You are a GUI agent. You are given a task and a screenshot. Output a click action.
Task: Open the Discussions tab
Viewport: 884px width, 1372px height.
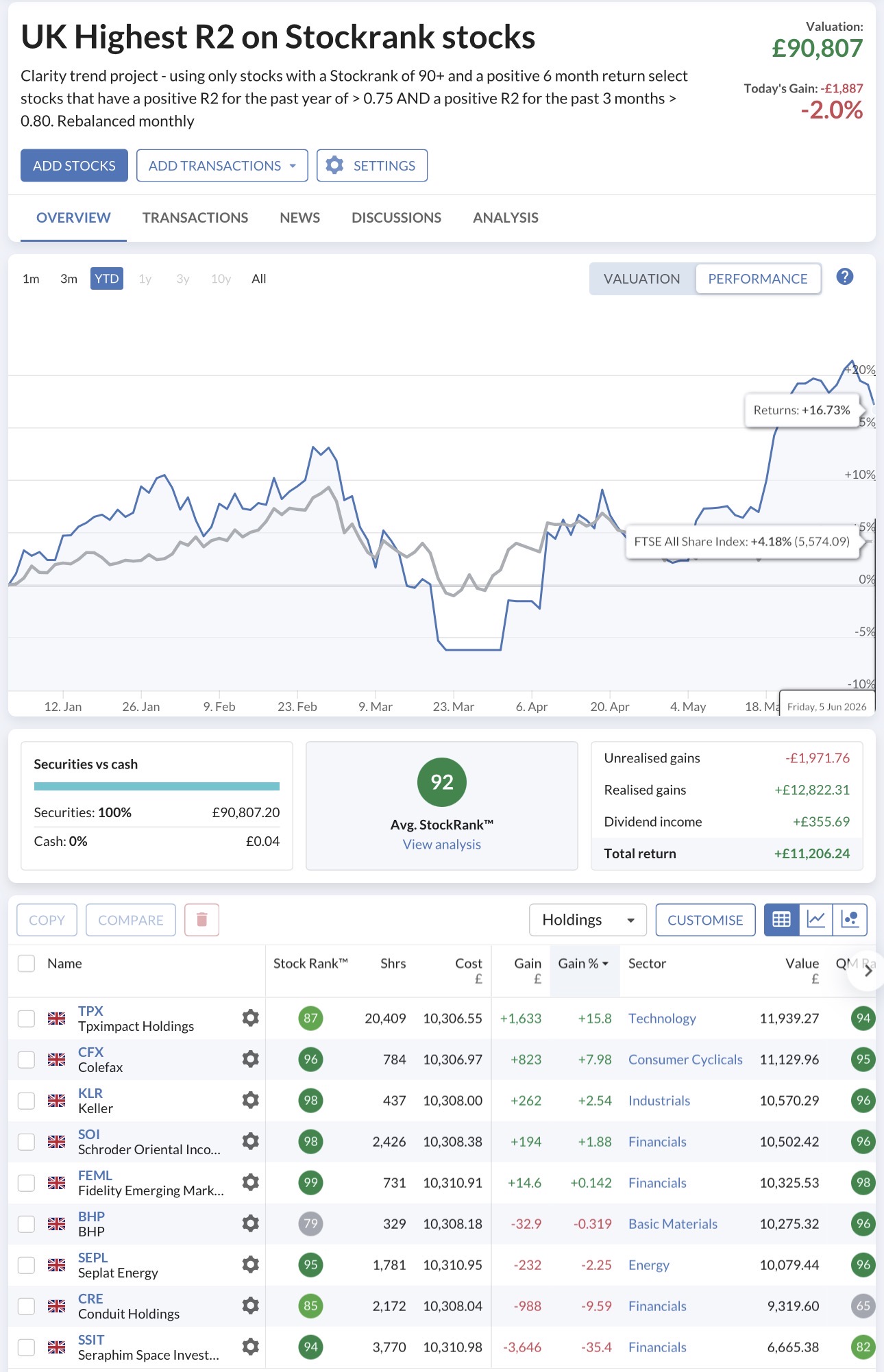pos(397,218)
